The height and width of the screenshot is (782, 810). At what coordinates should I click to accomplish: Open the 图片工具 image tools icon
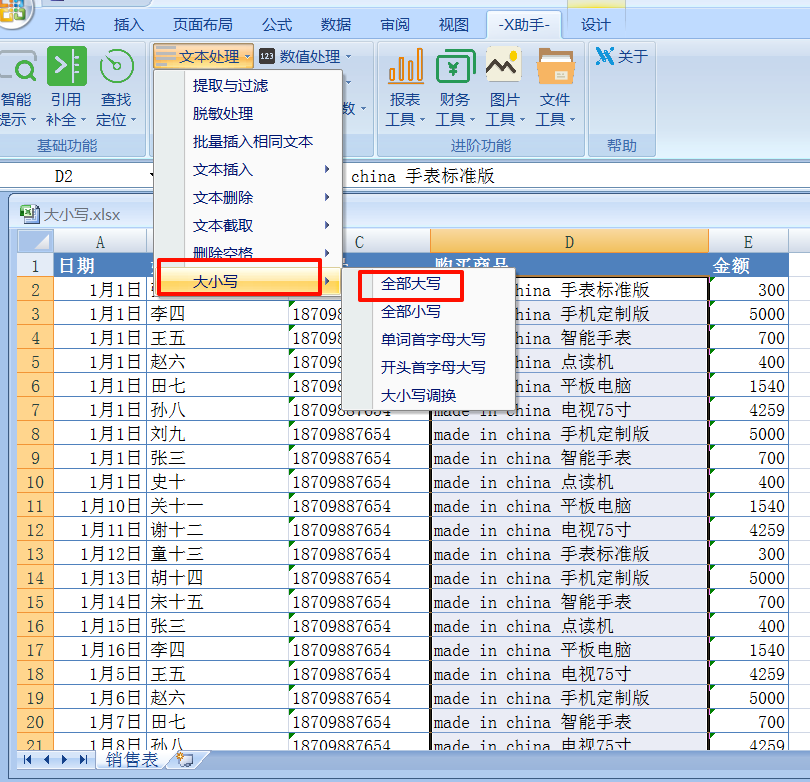(x=505, y=87)
